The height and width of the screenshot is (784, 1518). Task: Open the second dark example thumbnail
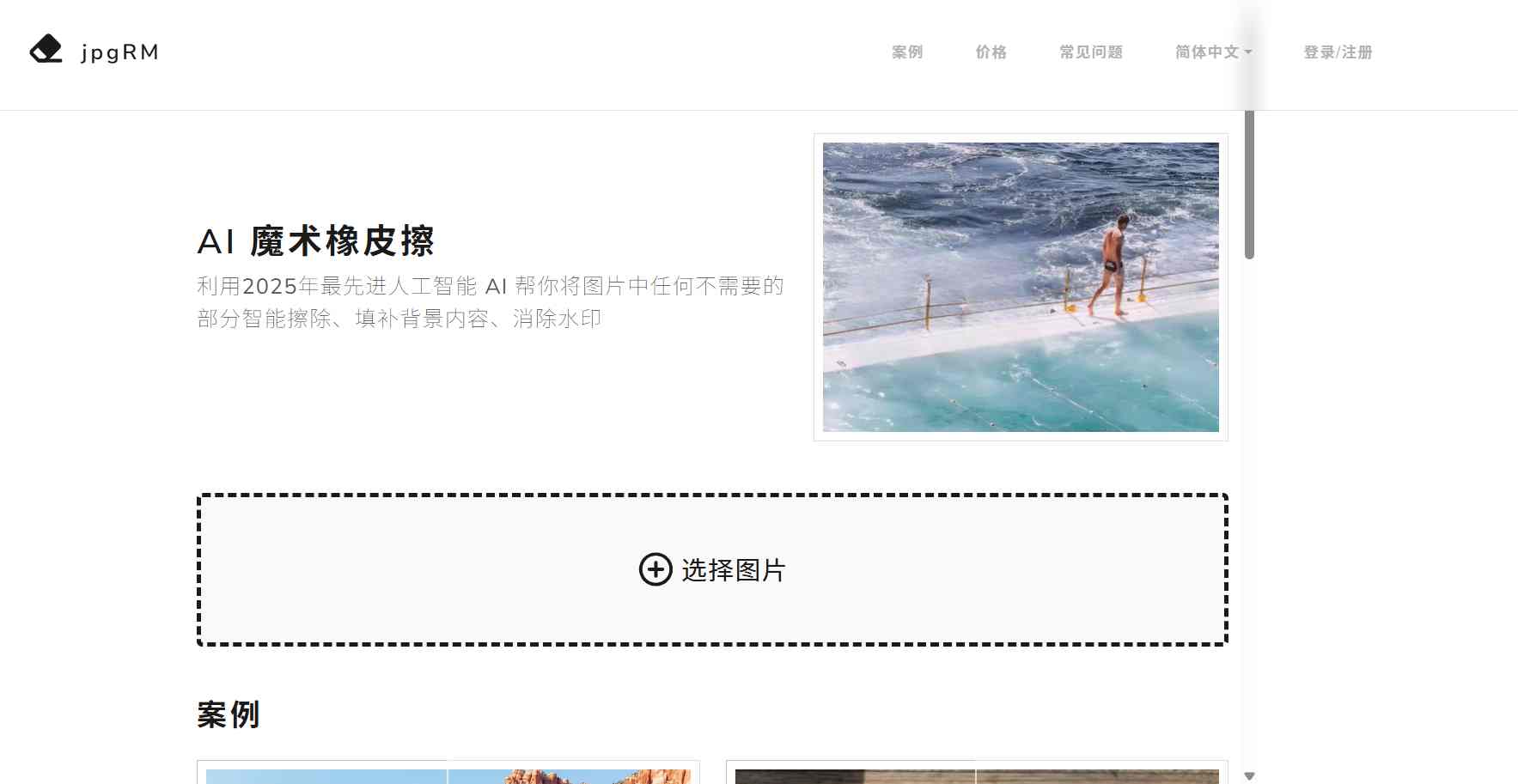[x=977, y=775]
